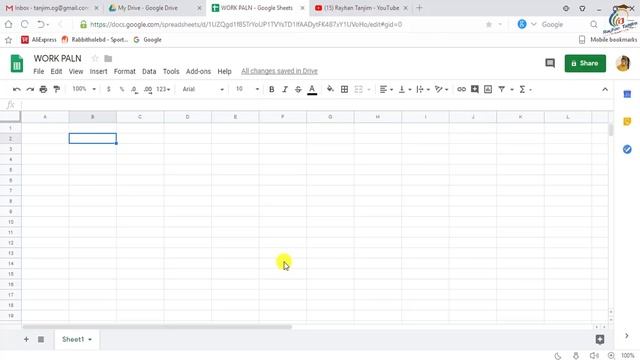This screenshot has height=360, width=640.
Task: Click the browser reload icon
Action: (x=24, y=24)
